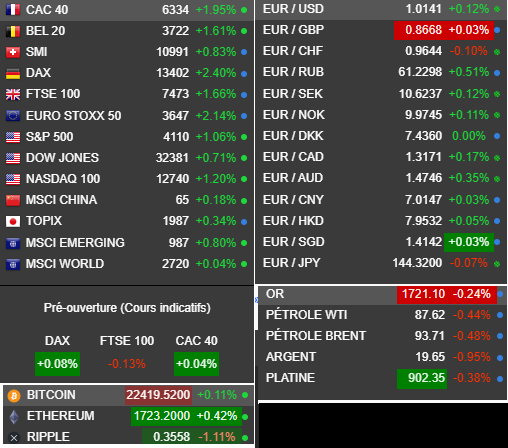Click the German flag beside DAX index row
Screen dimensions: 508x448
coord(13,73)
